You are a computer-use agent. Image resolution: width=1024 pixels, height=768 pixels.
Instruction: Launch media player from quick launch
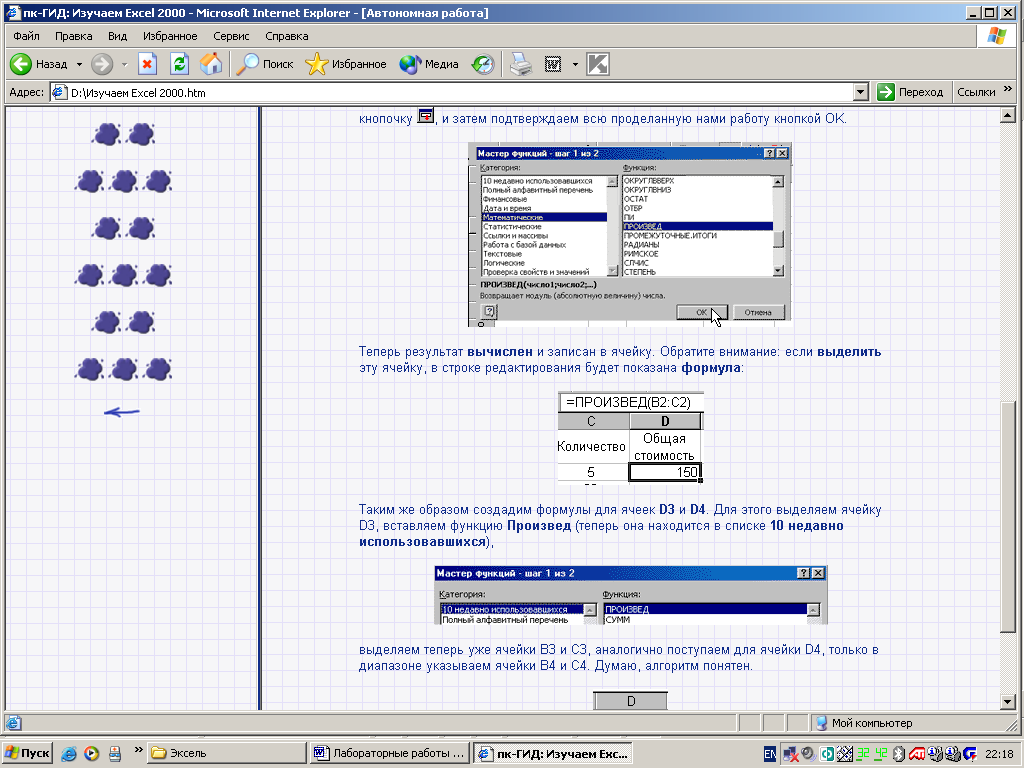point(91,754)
